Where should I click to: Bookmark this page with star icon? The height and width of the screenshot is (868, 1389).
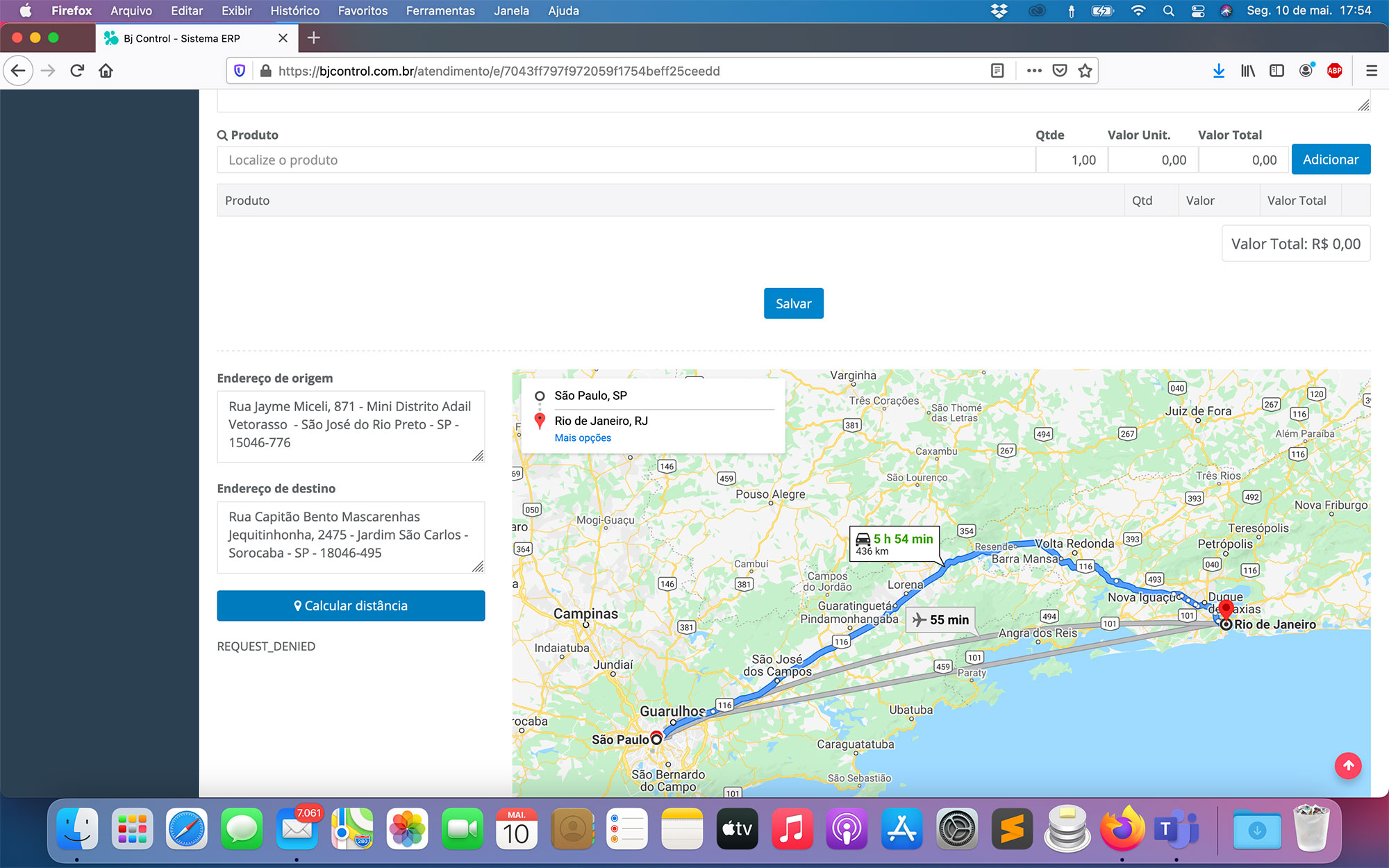click(1085, 71)
